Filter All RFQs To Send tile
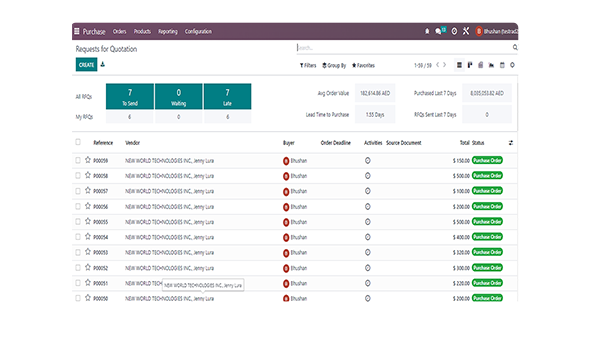The image size is (590, 360). pos(130,97)
